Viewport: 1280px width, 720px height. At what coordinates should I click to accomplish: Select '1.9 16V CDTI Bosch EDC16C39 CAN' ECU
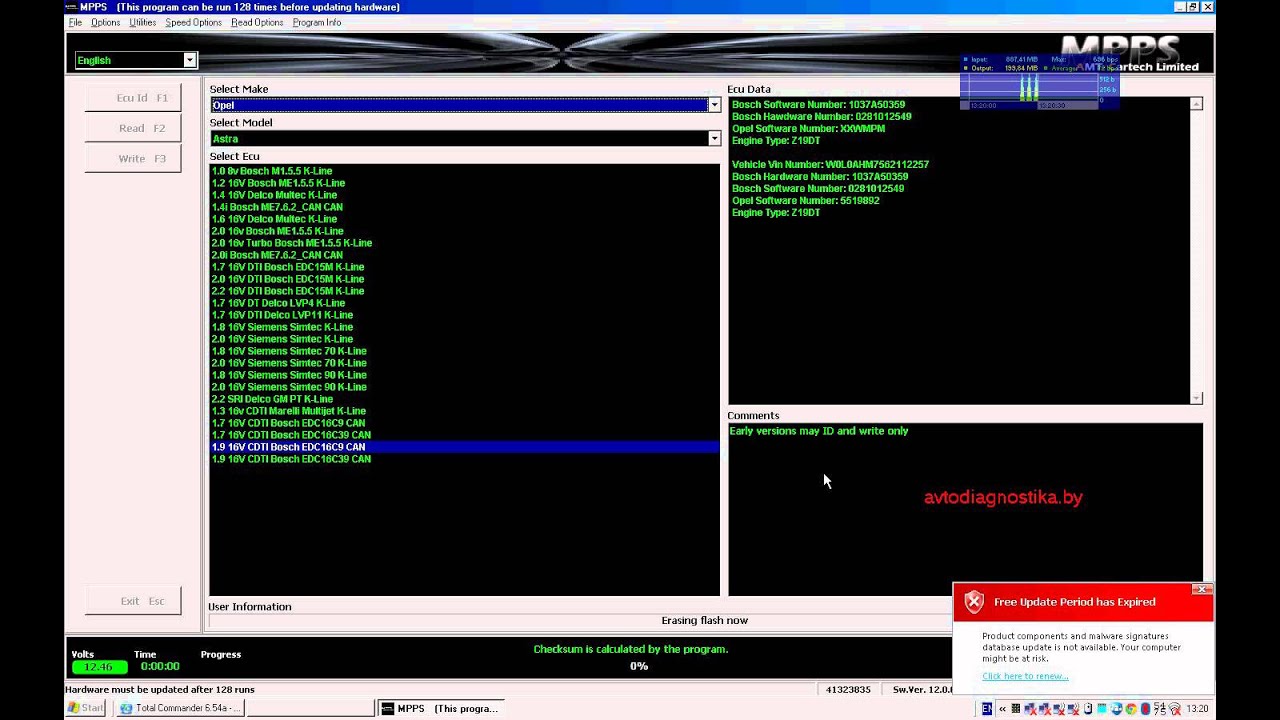[x=291, y=459]
